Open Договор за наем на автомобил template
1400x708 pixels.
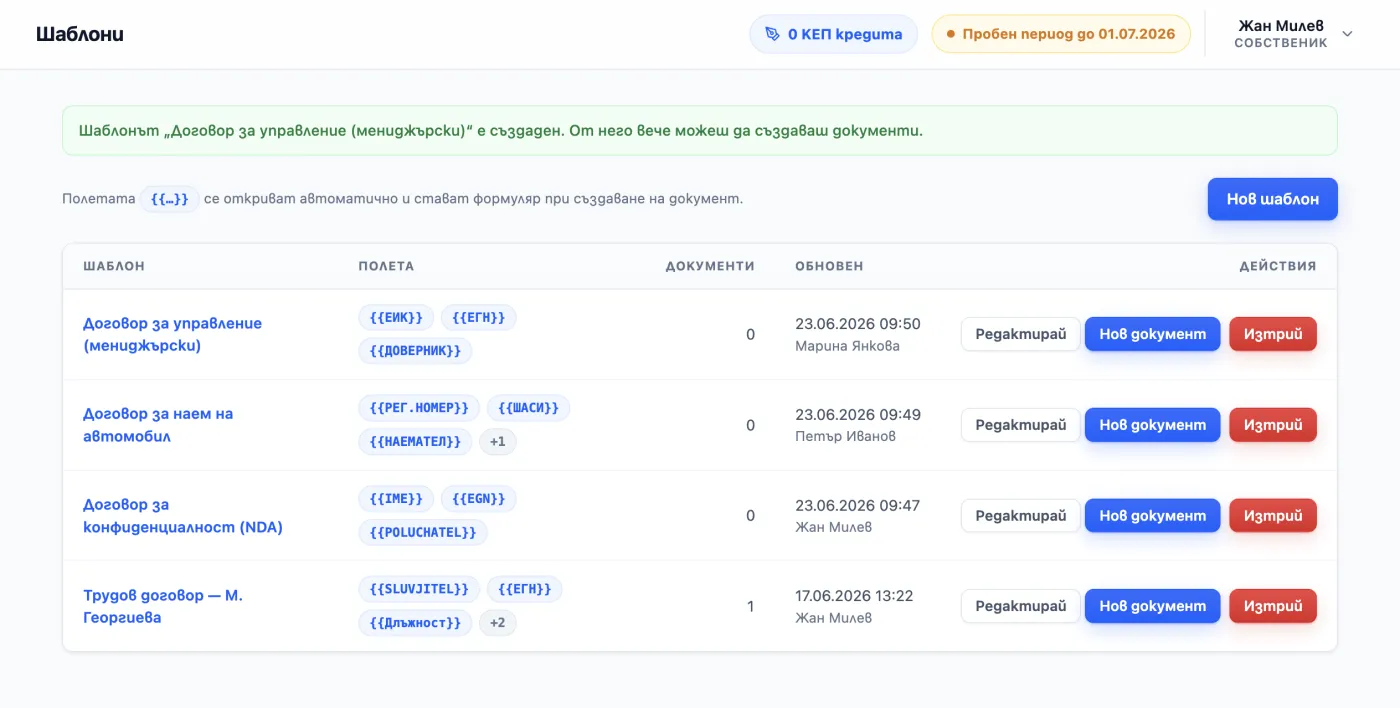[x=158, y=425]
